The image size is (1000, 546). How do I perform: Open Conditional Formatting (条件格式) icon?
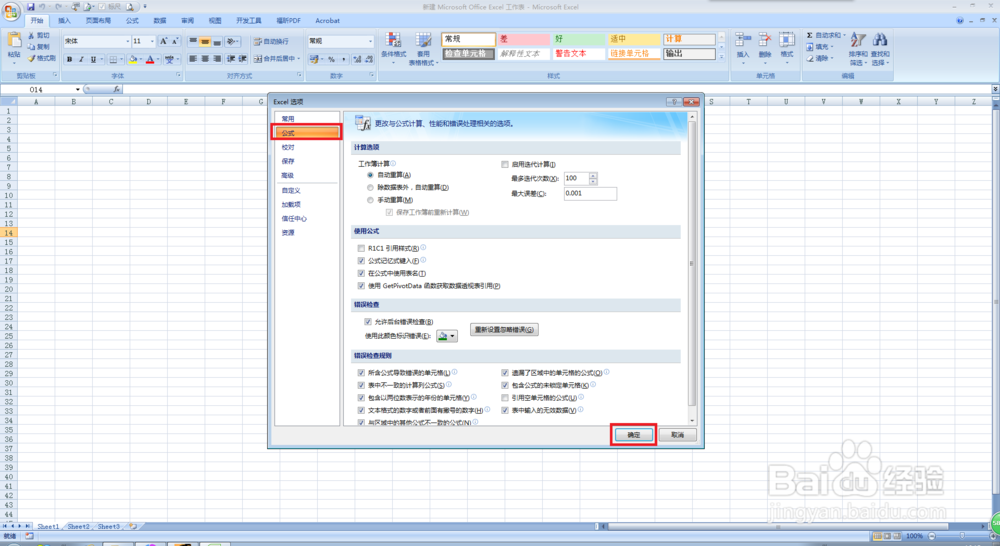click(x=393, y=42)
